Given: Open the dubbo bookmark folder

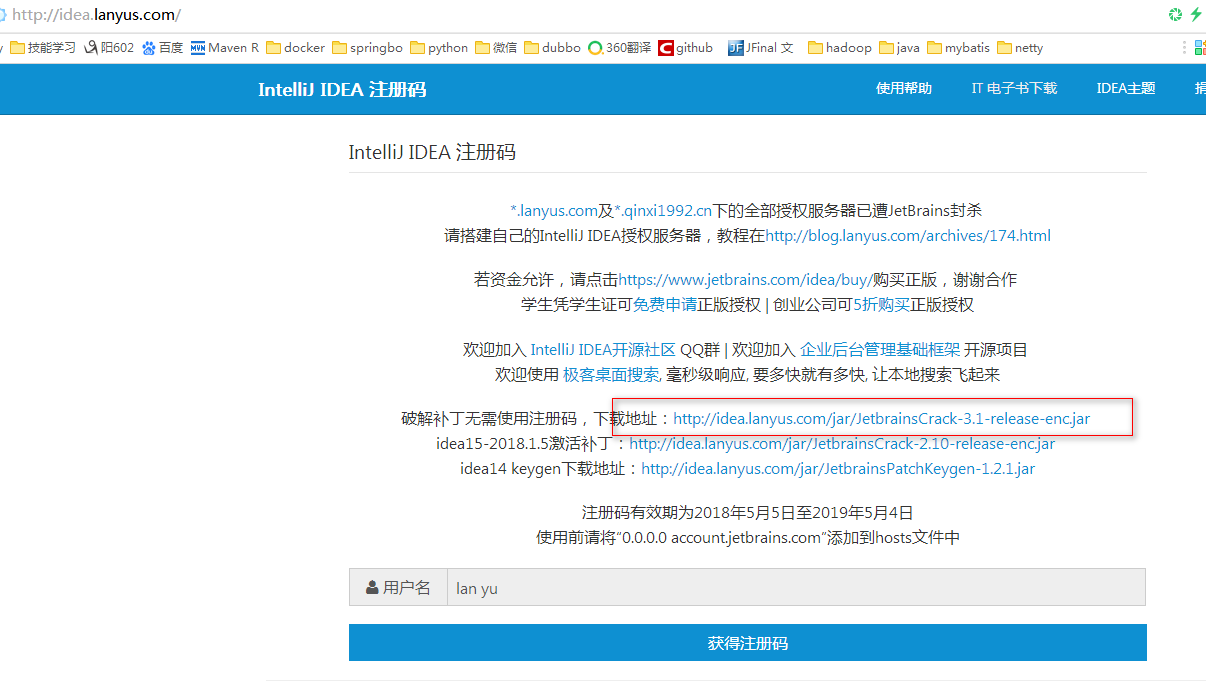Looking at the screenshot, I should point(552,47).
